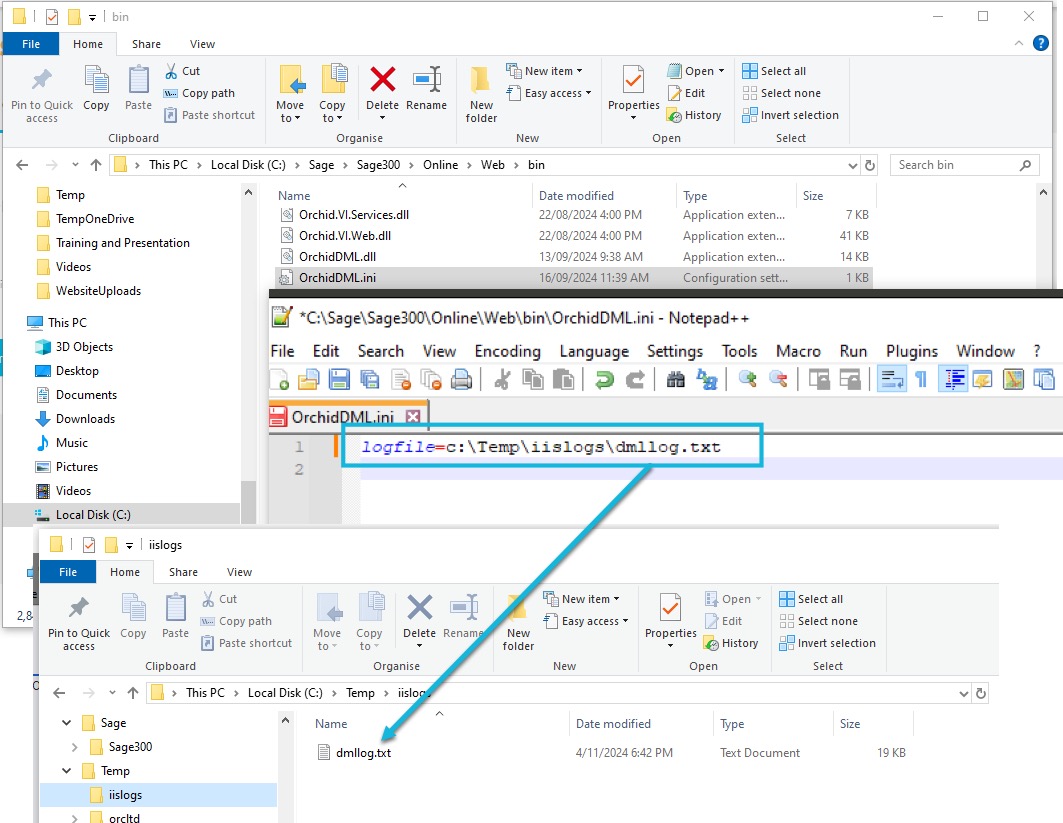1063x823 pixels.
Task: Select the file Orchid.VI.Services.dll
Action: [x=354, y=215]
